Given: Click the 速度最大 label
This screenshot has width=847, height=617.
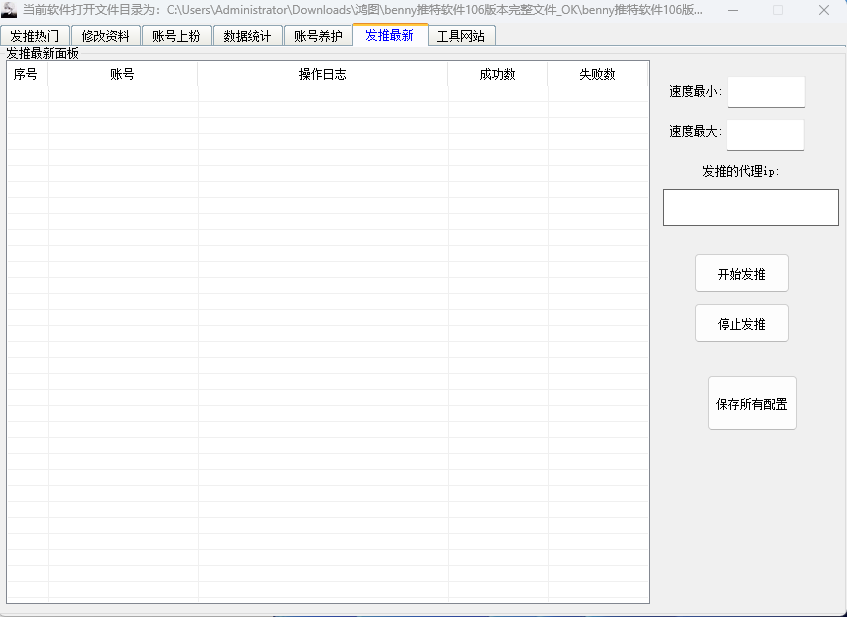Looking at the screenshot, I should coord(695,131).
